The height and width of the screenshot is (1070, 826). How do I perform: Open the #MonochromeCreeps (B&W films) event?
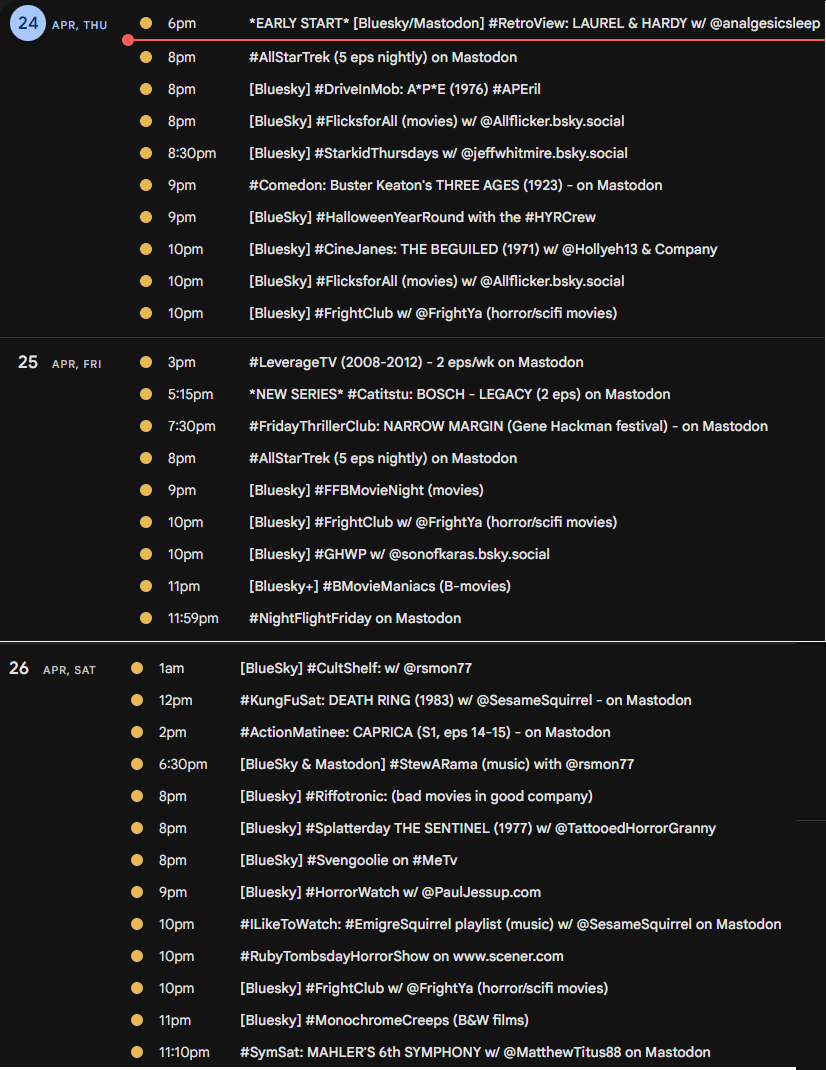pyautogui.click(x=384, y=1022)
